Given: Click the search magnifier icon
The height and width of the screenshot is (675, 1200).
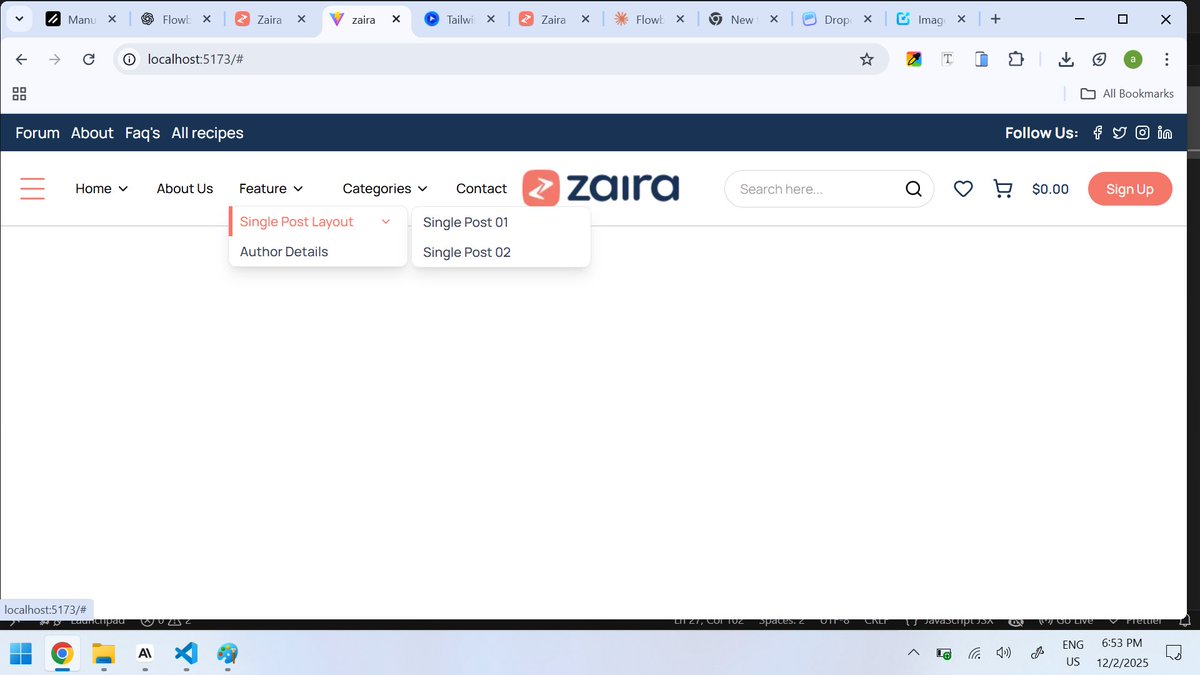Looking at the screenshot, I should (x=913, y=189).
